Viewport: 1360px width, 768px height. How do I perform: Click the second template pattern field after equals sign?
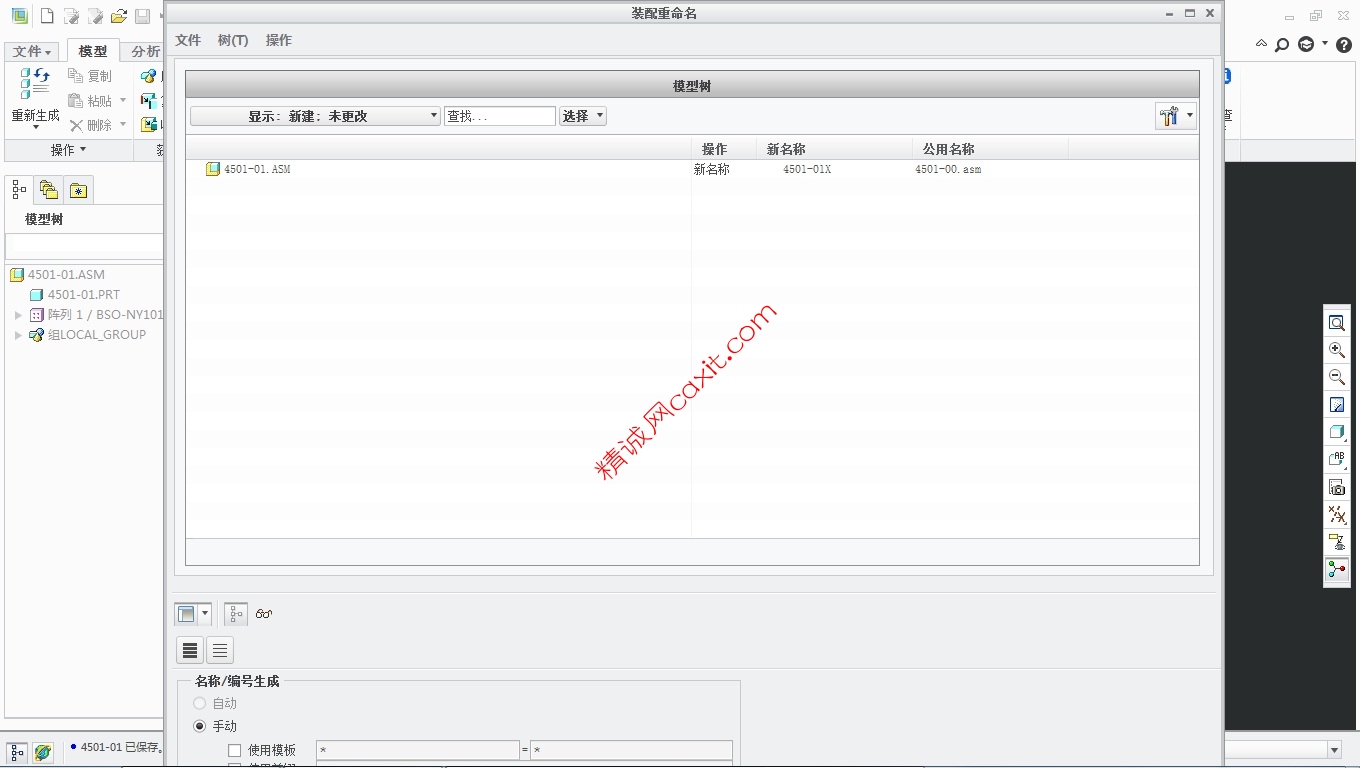[x=631, y=750]
